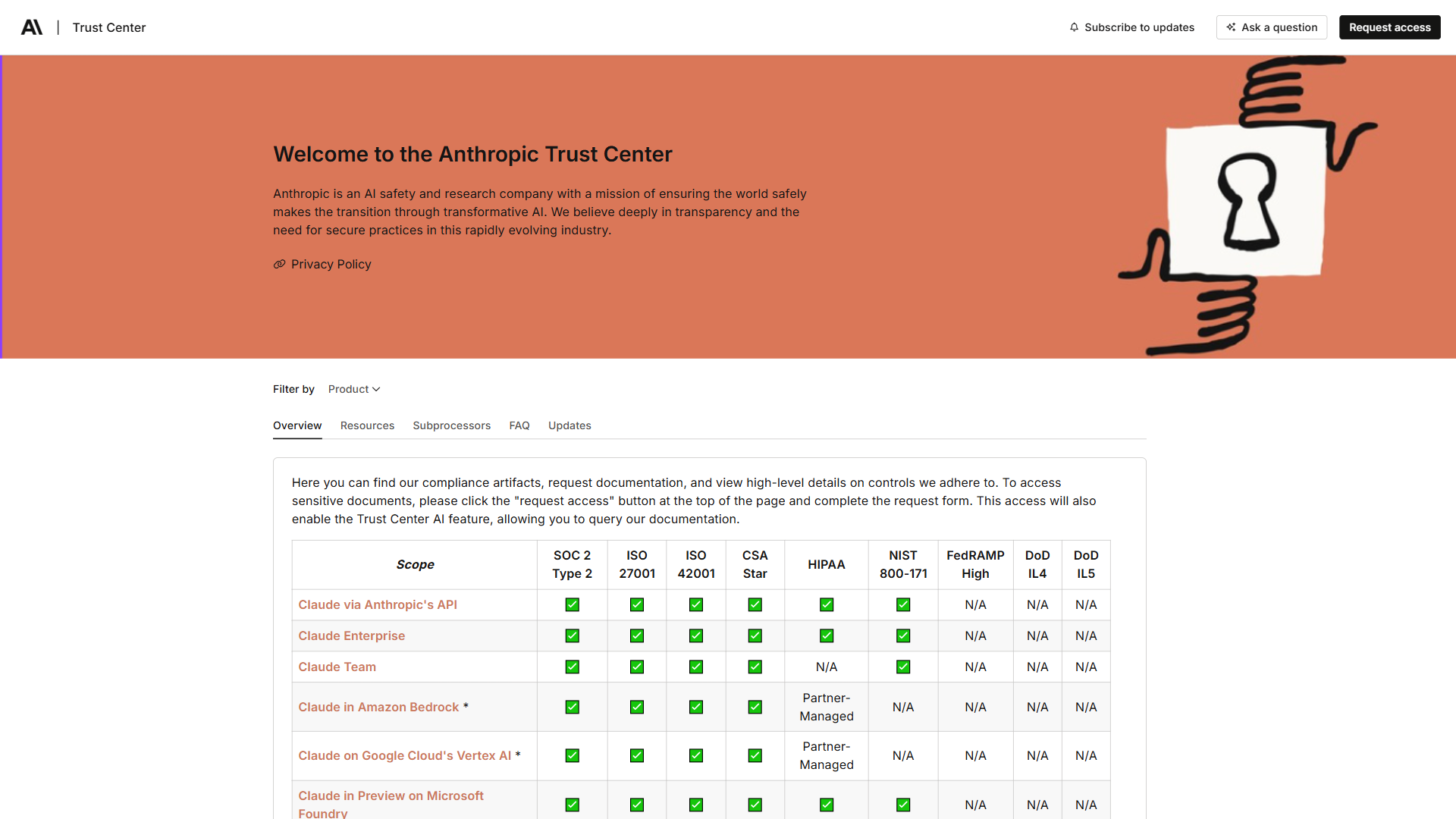The width and height of the screenshot is (1456, 819).
Task: Click the DoD IL4 column header
Action: click(1037, 565)
